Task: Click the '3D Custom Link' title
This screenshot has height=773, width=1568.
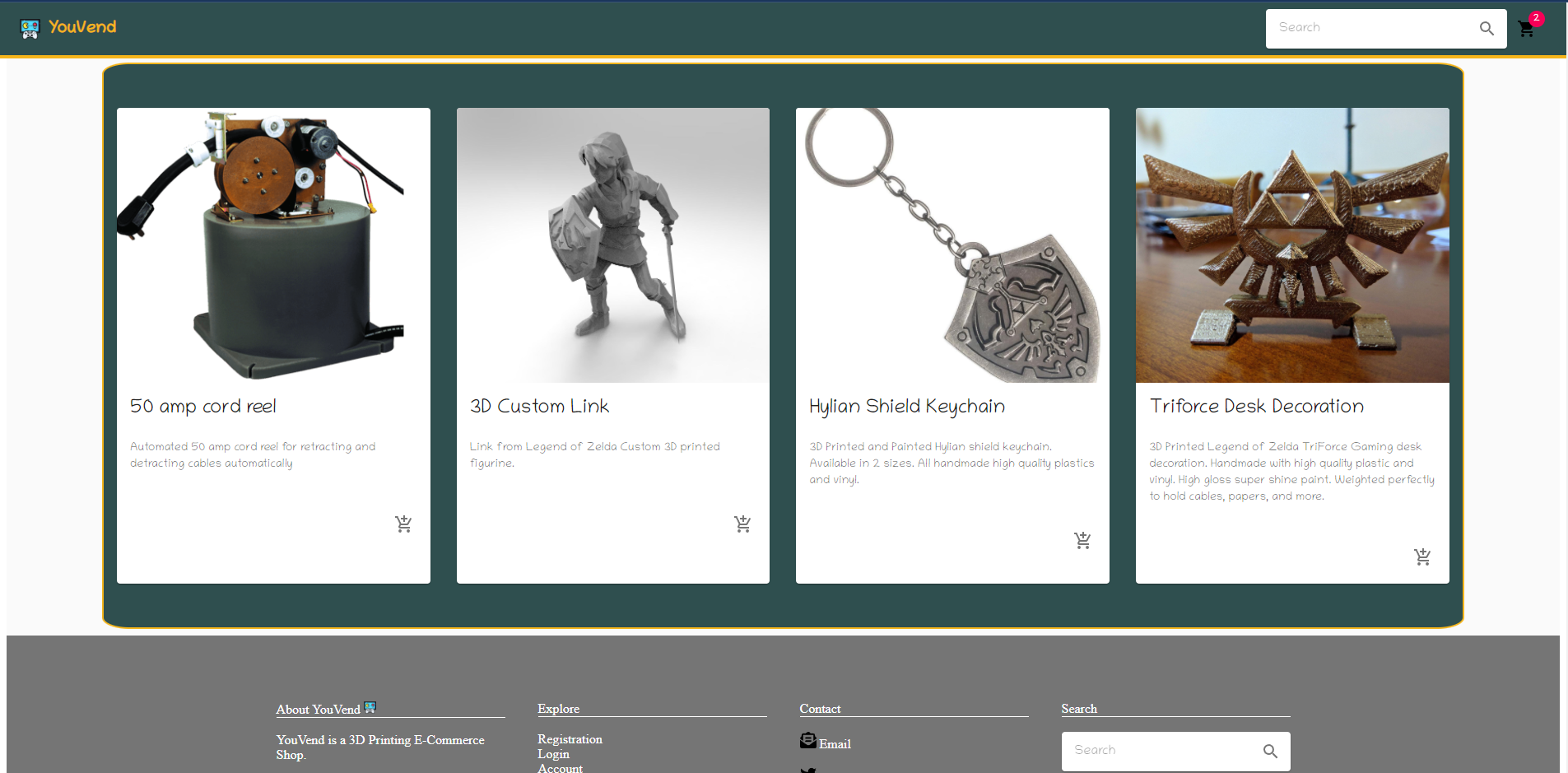Action: click(539, 407)
